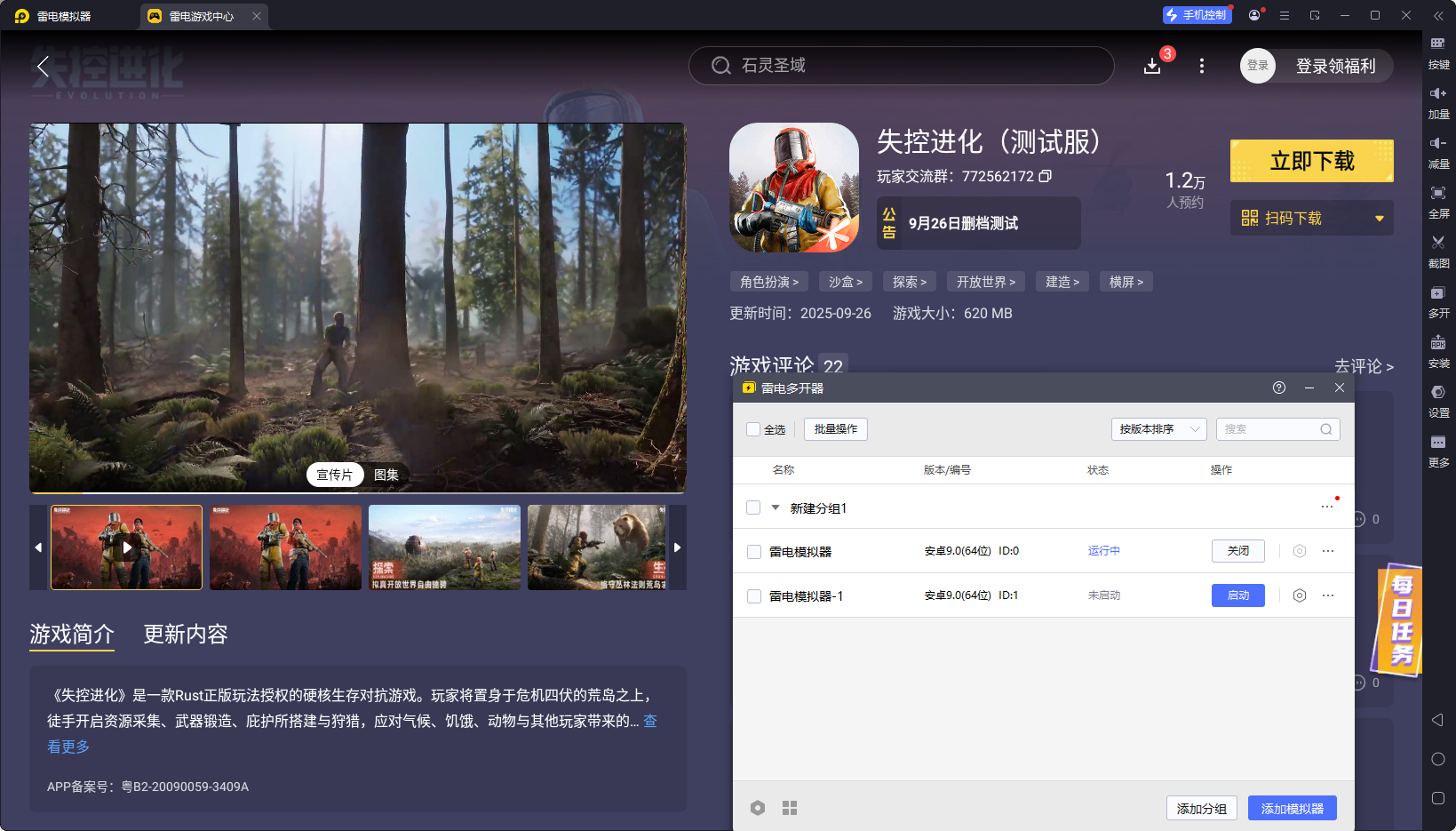Start the 雷电模拟器-1 emulator
Viewport: 1456px width, 831px height.
click(x=1237, y=595)
